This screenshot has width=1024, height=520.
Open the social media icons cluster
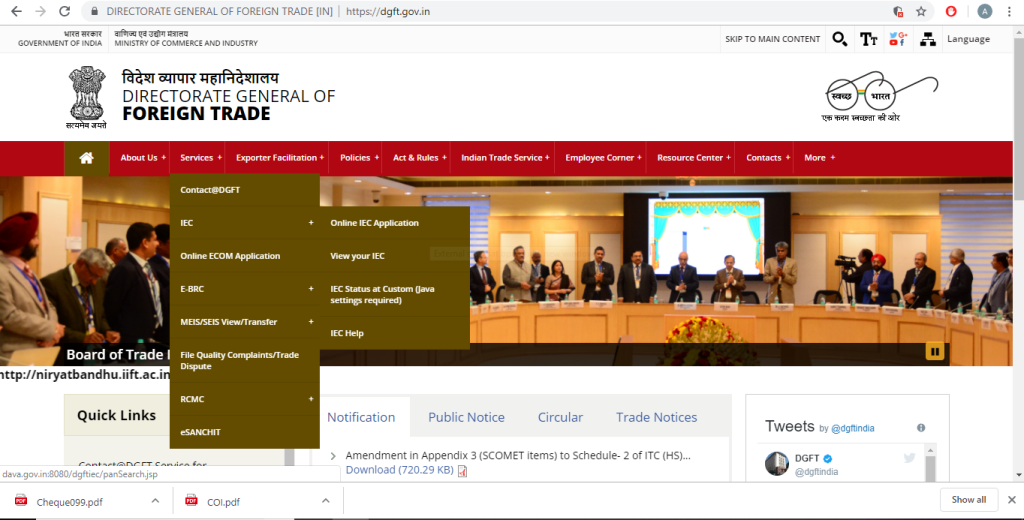pyautogui.click(x=899, y=39)
